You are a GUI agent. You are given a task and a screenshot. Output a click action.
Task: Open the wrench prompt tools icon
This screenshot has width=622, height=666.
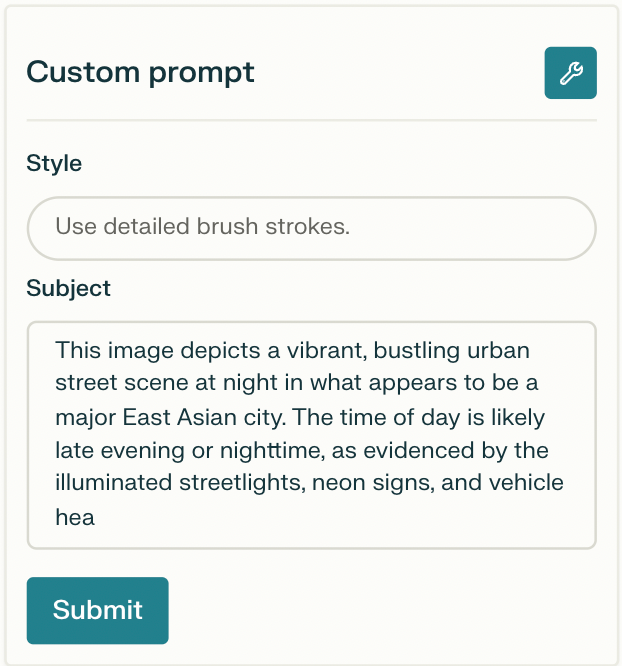coord(570,73)
